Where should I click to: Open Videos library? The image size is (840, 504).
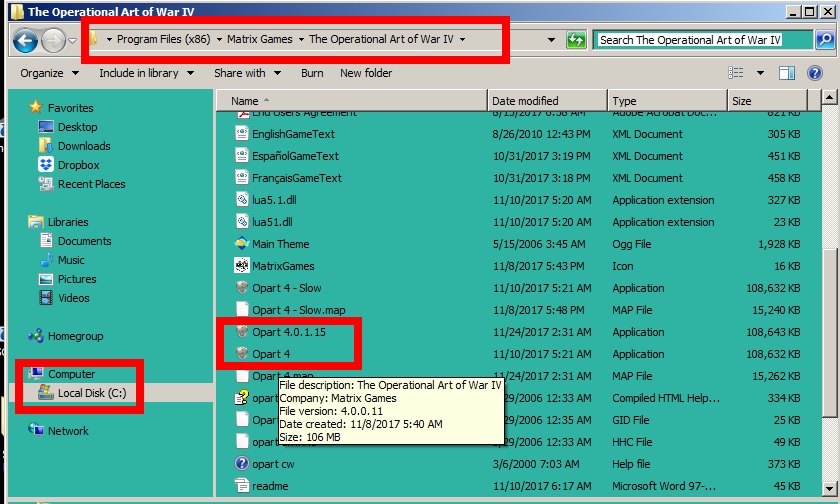pos(73,298)
